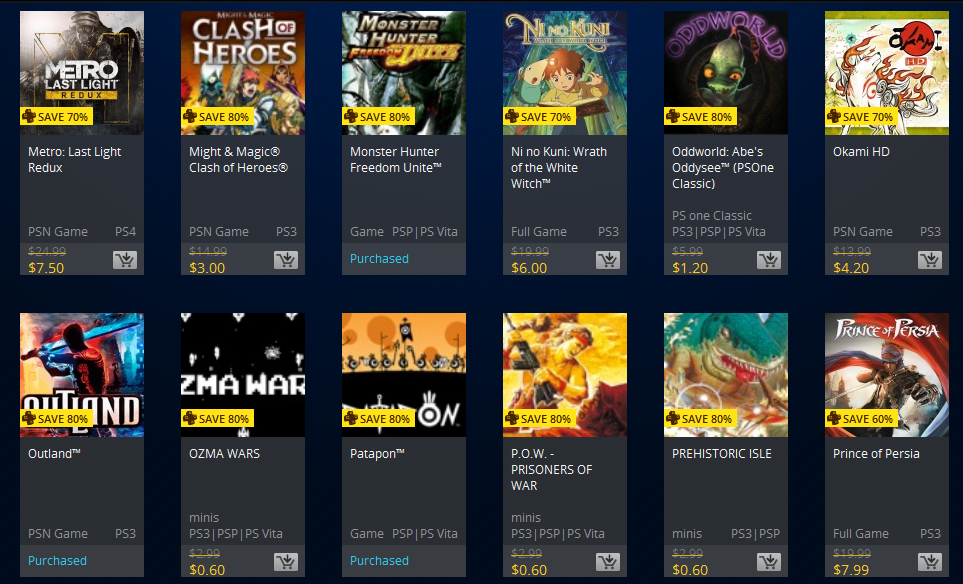
Task: Open Monster Hunter Freedom Unite cover image
Action: tap(404, 72)
